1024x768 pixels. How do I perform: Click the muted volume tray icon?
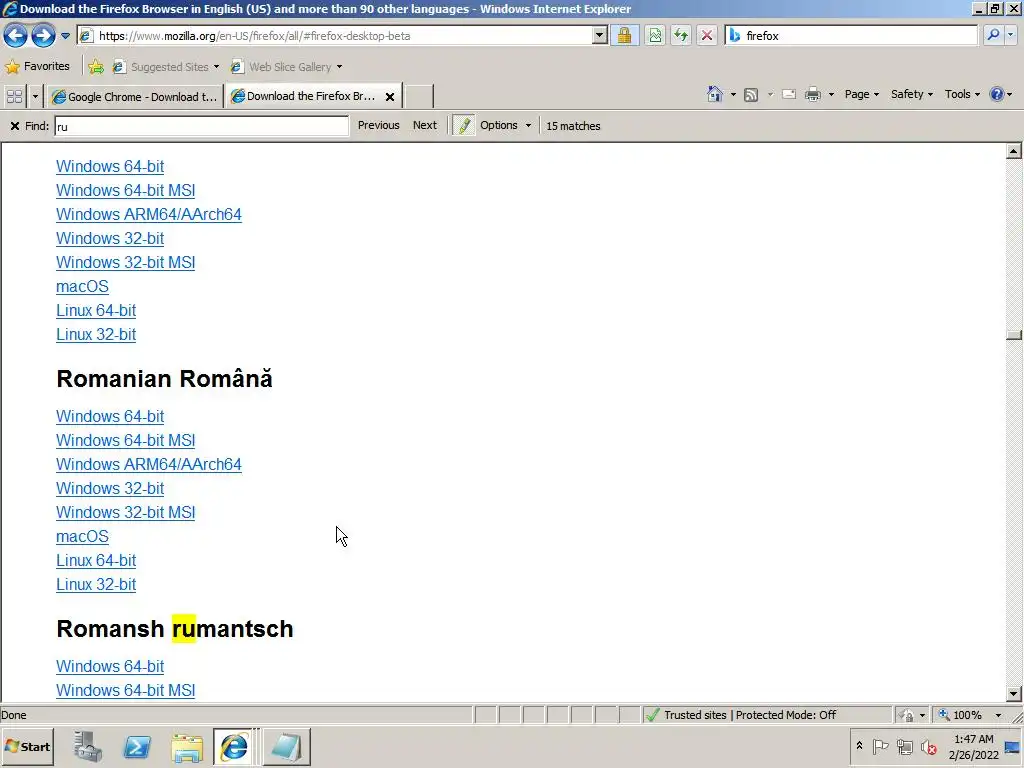[x=928, y=746]
